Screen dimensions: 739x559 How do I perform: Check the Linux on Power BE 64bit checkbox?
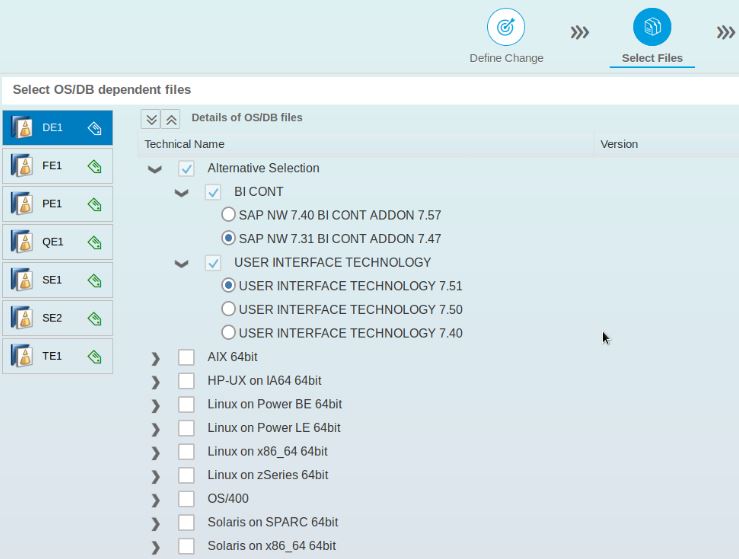[x=186, y=404]
